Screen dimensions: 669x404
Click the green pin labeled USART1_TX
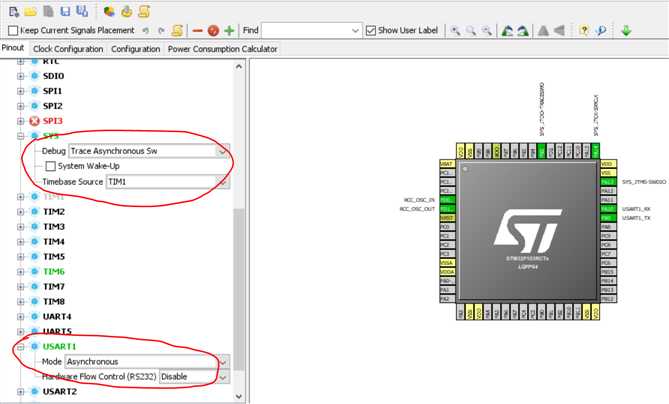pyautogui.click(x=608, y=218)
